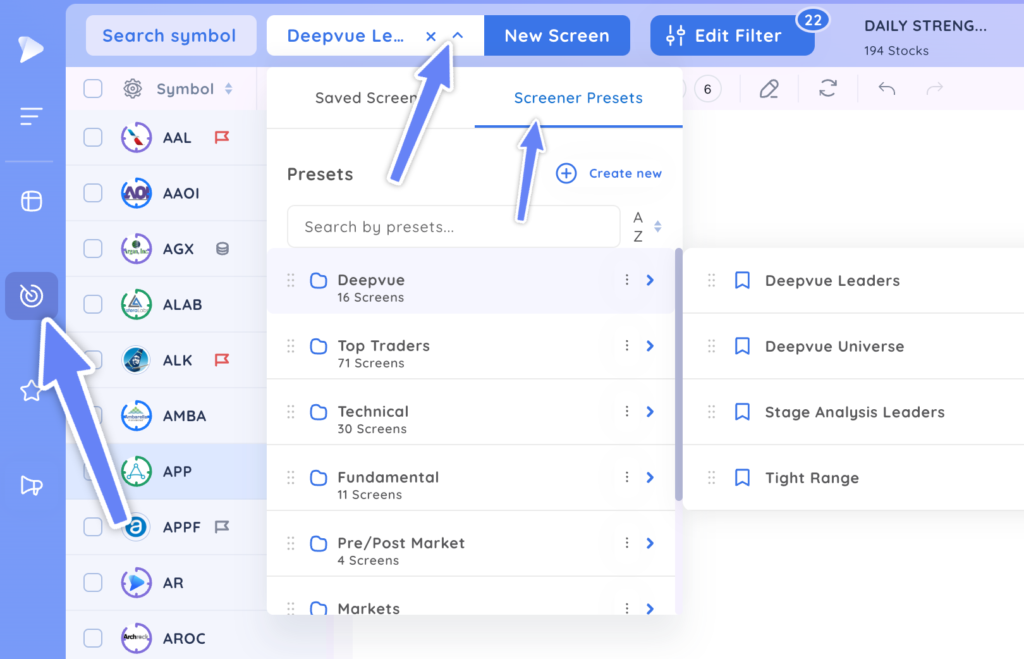Image resolution: width=1024 pixels, height=659 pixels.
Task: Switch to the Screener Presets tab
Action: (x=578, y=98)
